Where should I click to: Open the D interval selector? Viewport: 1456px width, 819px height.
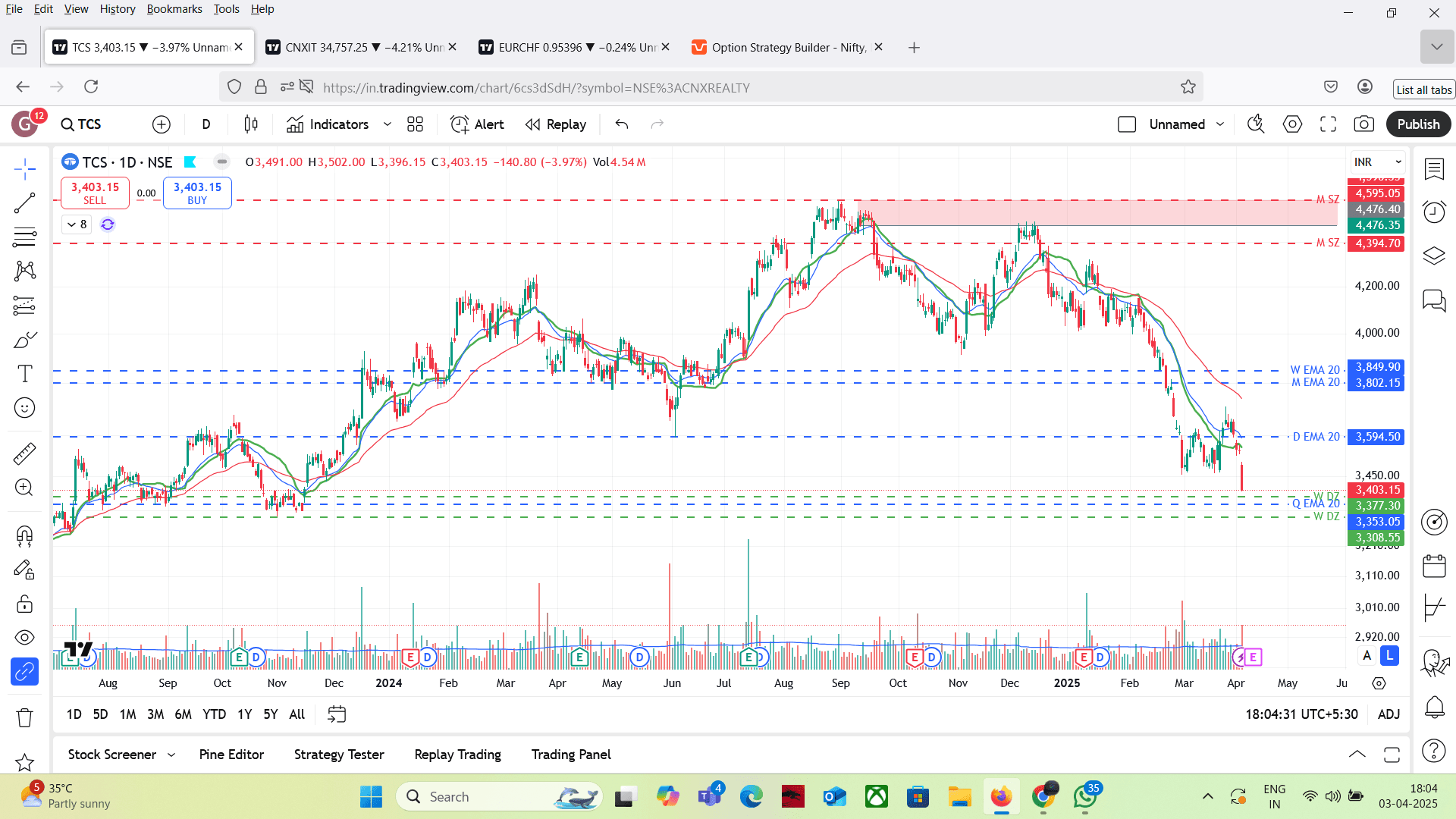click(206, 124)
